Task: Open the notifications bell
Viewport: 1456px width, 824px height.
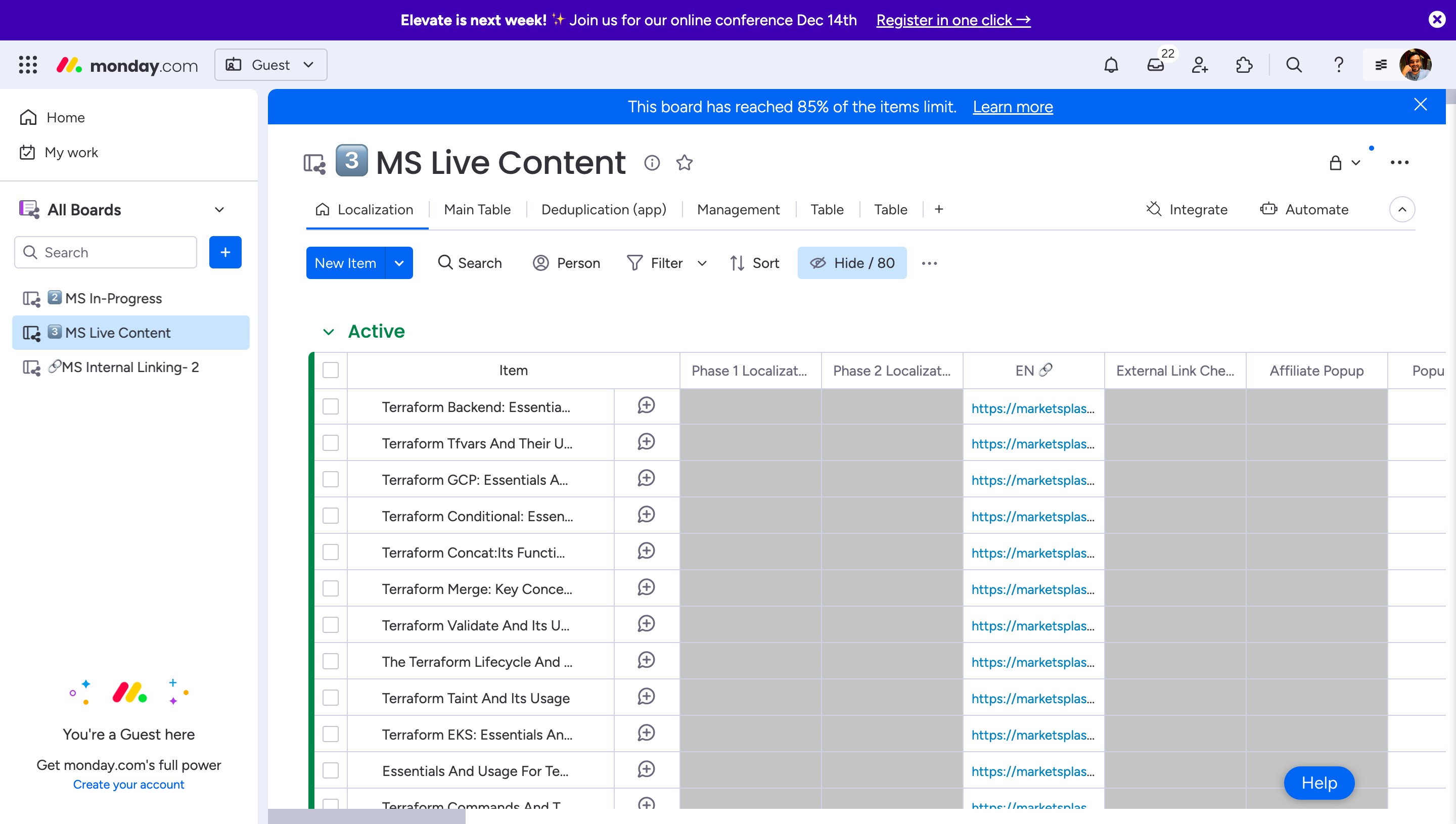Action: click(1111, 65)
